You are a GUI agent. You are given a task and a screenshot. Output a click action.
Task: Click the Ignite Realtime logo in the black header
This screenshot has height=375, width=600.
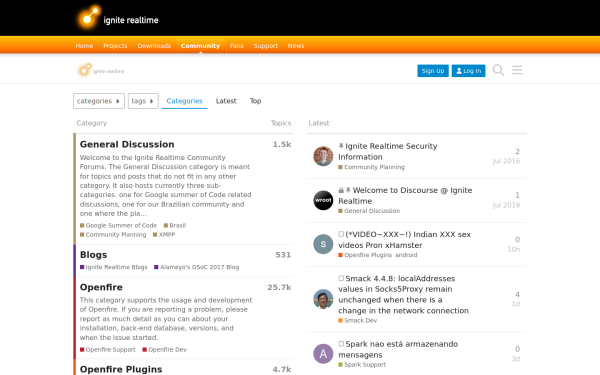(117, 18)
